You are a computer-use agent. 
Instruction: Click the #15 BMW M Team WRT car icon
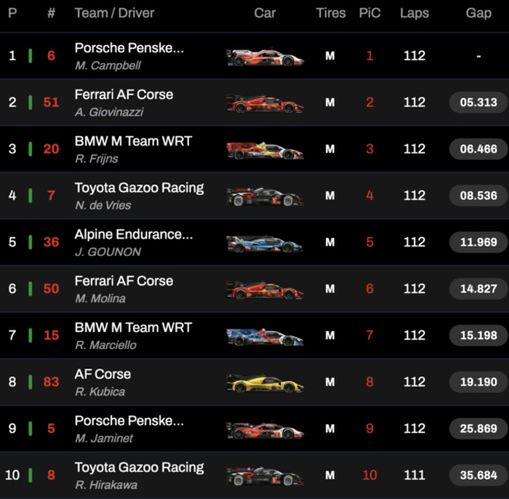[x=265, y=337]
